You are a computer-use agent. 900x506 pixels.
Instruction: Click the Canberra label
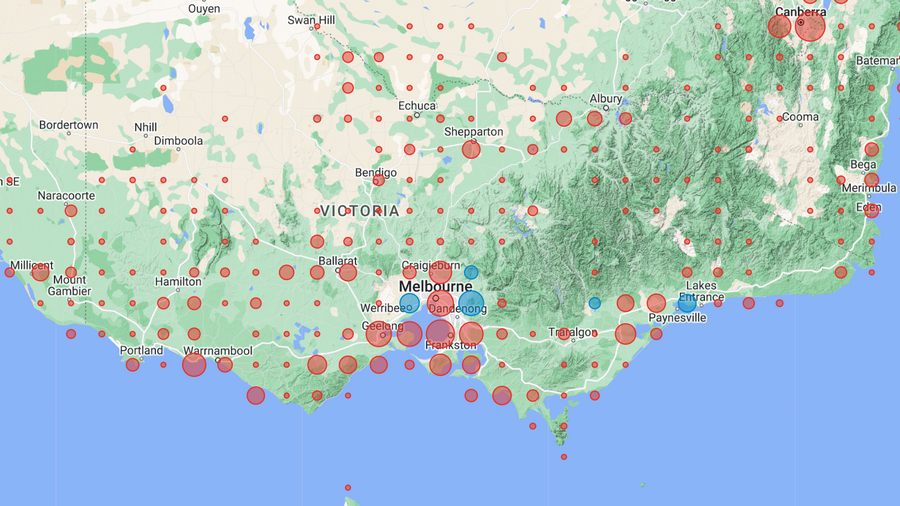[801, 11]
